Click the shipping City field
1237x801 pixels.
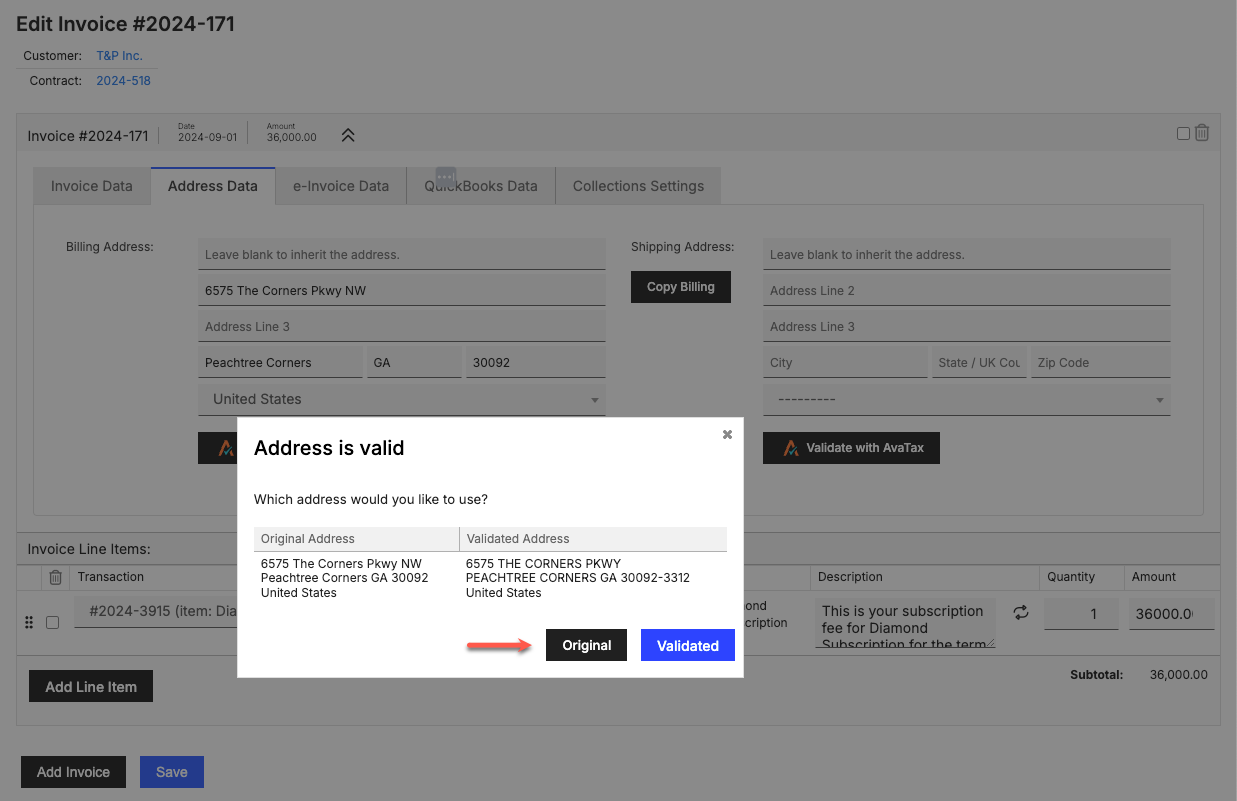coord(845,362)
